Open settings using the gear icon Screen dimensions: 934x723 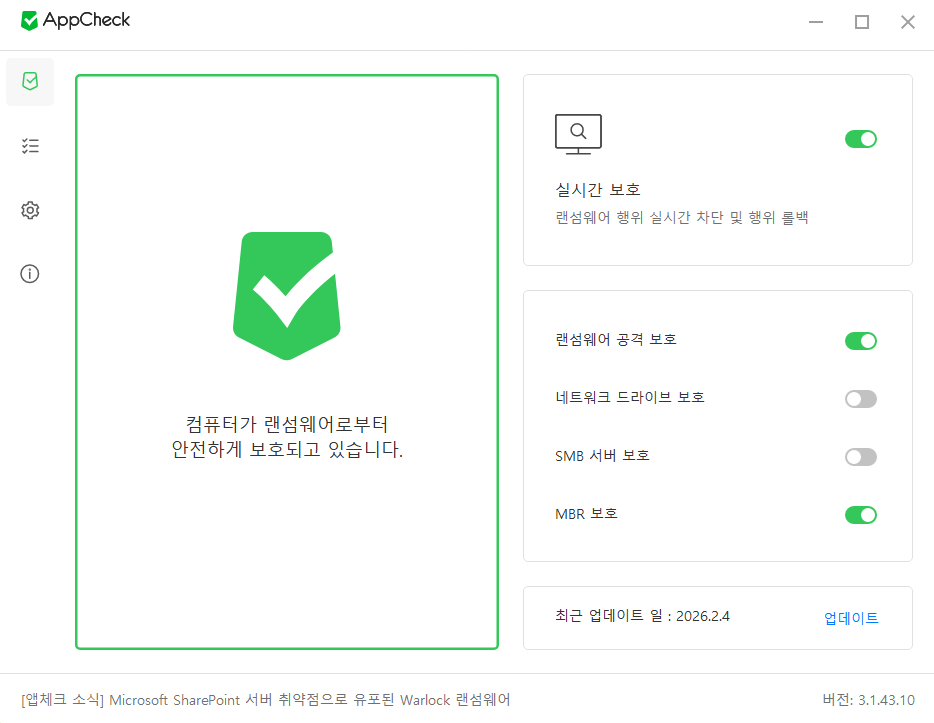pos(30,210)
